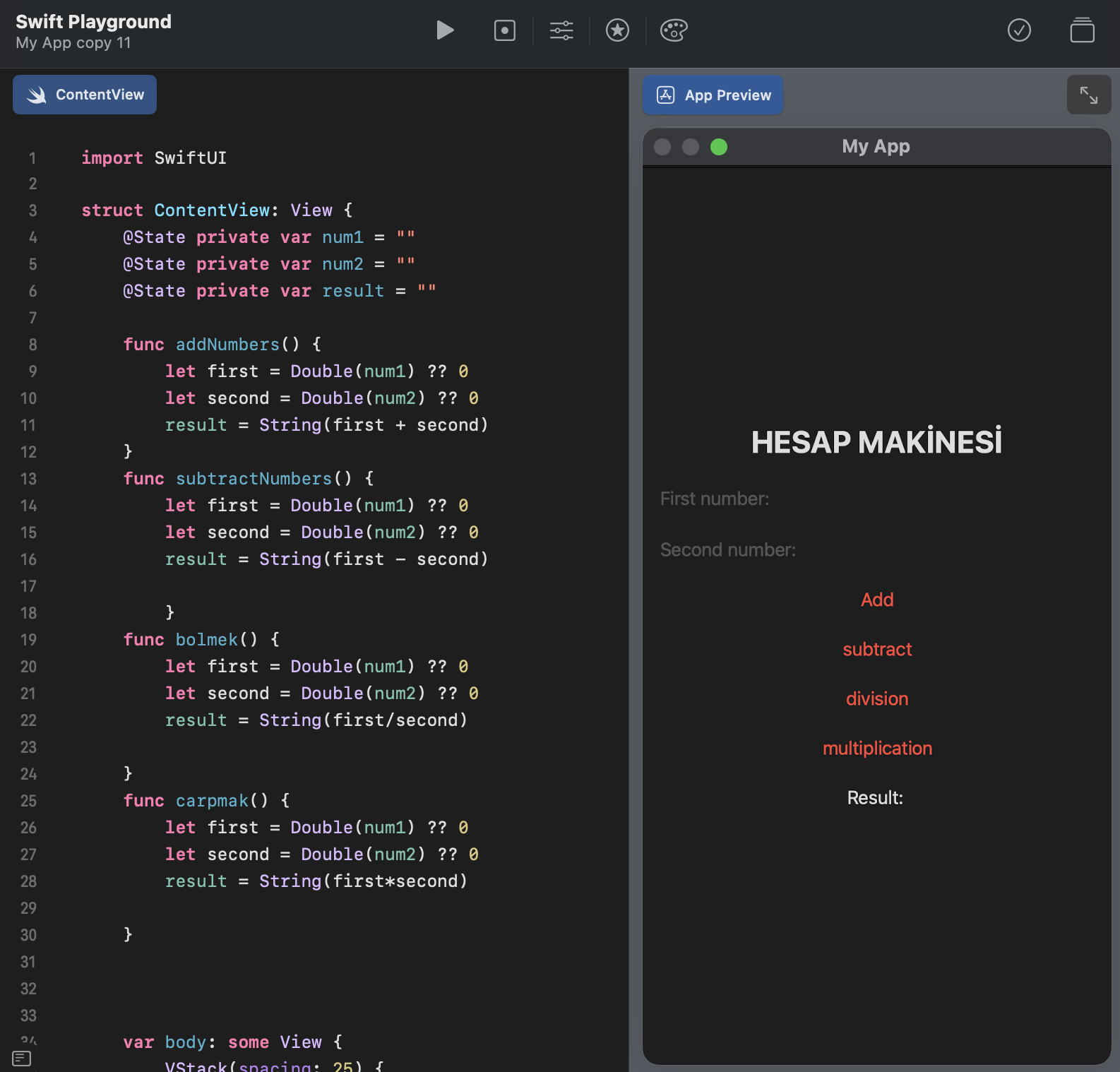Image resolution: width=1120 pixels, height=1072 pixels.
Task: Open the color palette icon
Action: (674, 30)
